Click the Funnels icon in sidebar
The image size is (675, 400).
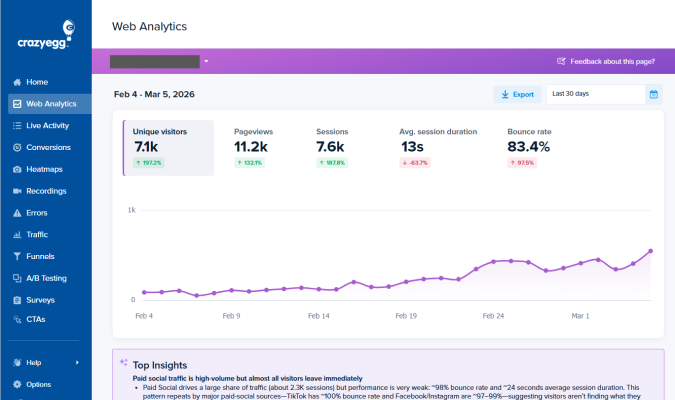[17, 256]
